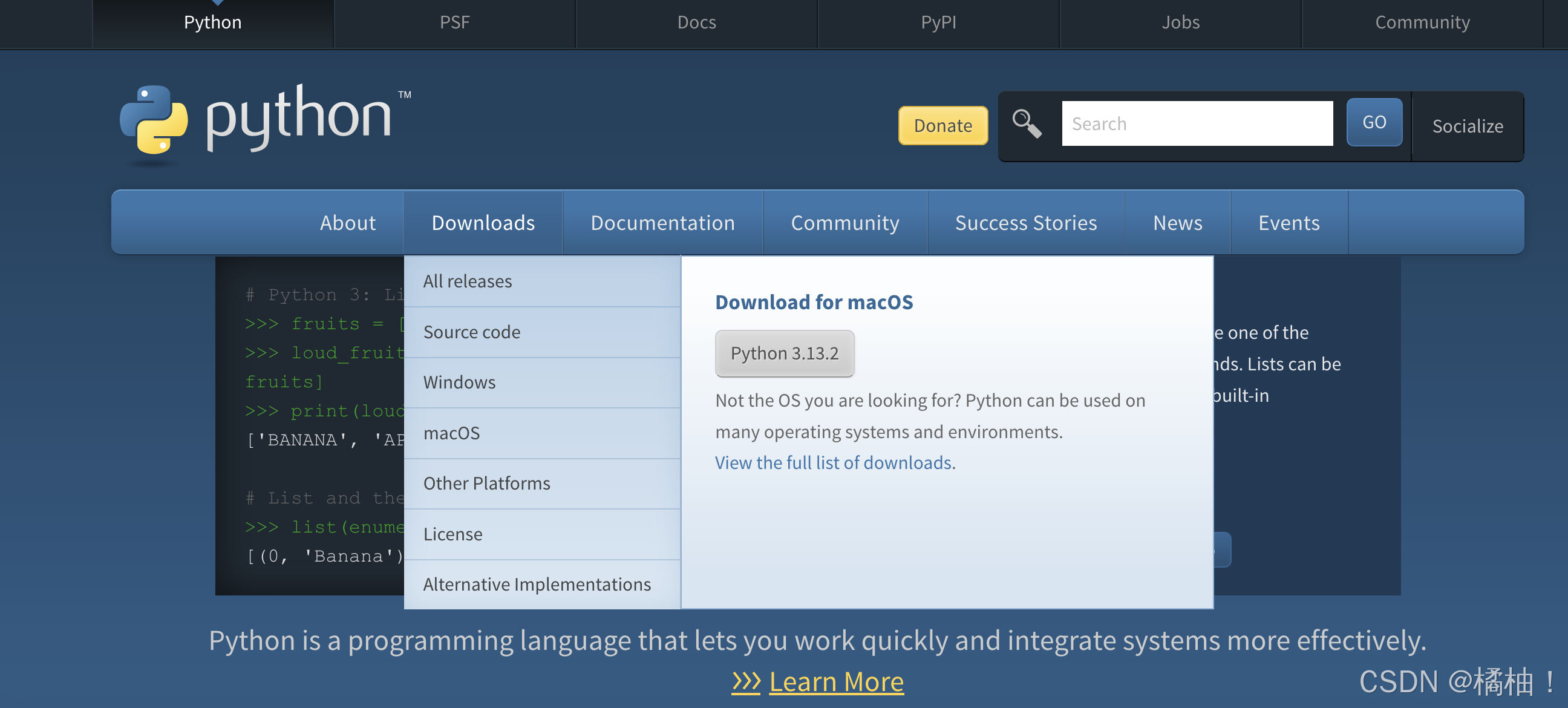Select All releases from Downloads menu

pos(468,281)
